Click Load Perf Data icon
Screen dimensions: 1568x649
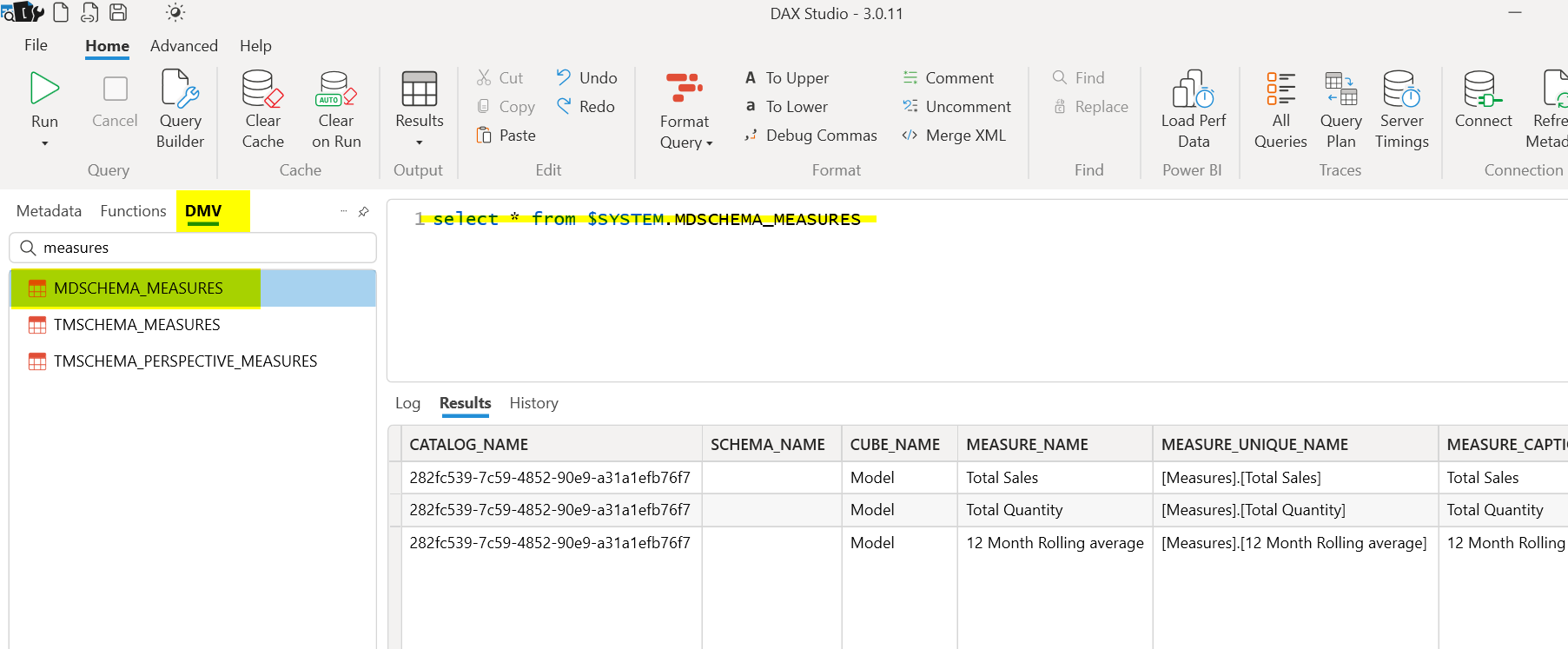(x=1193, y=89)
